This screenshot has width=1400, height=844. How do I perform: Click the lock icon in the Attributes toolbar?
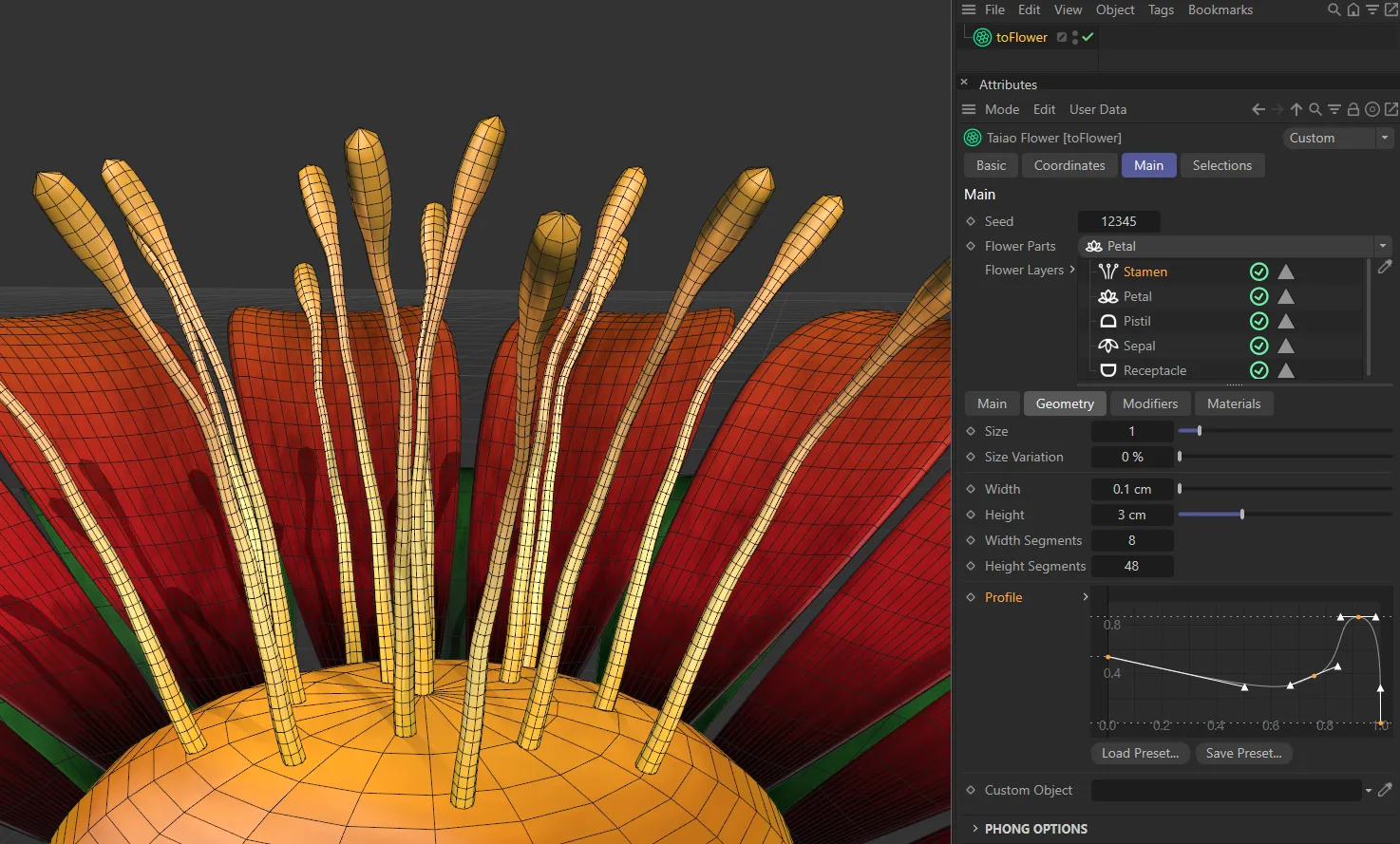pyautogui.click(x=1353, y=109)
